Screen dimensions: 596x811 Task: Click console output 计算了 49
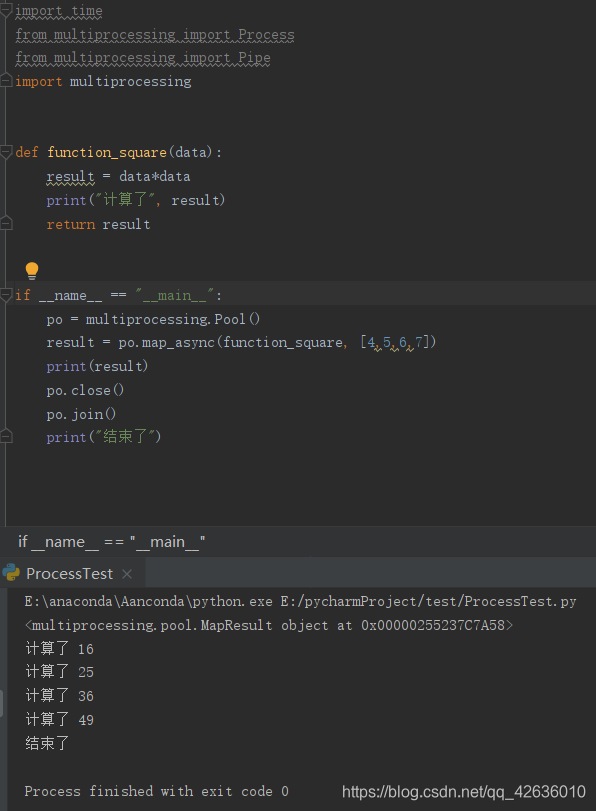click(x=59, y=719)
